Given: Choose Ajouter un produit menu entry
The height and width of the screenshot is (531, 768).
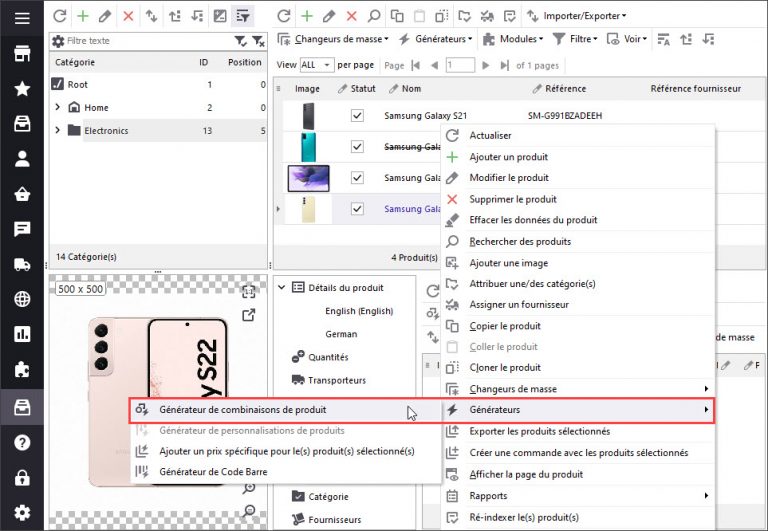Looking at the screenshot, I should click(578, 157).
